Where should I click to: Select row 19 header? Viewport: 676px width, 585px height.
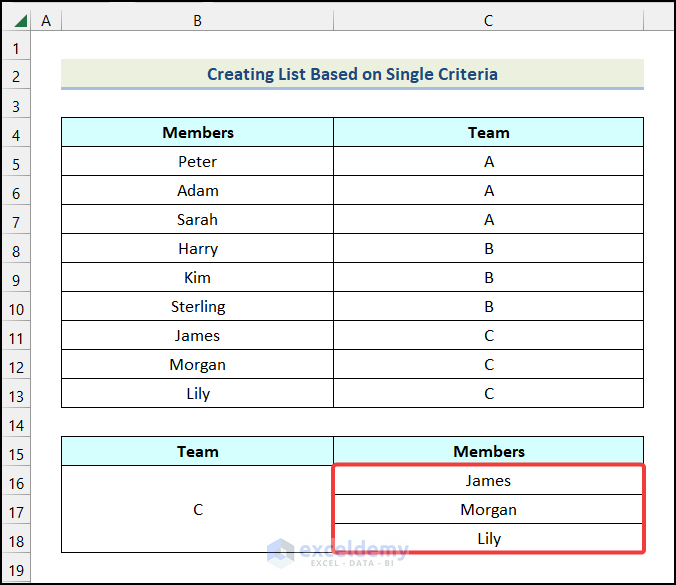[x=17, y=568]
